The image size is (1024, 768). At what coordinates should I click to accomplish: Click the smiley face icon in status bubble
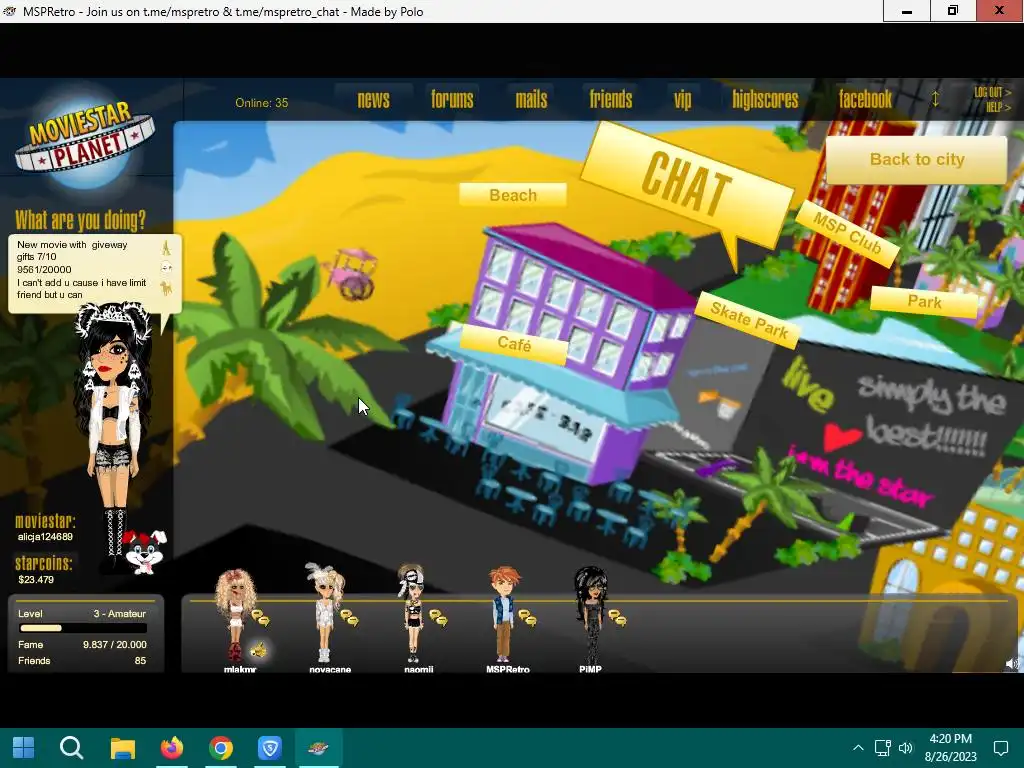(x=167, y=267)
